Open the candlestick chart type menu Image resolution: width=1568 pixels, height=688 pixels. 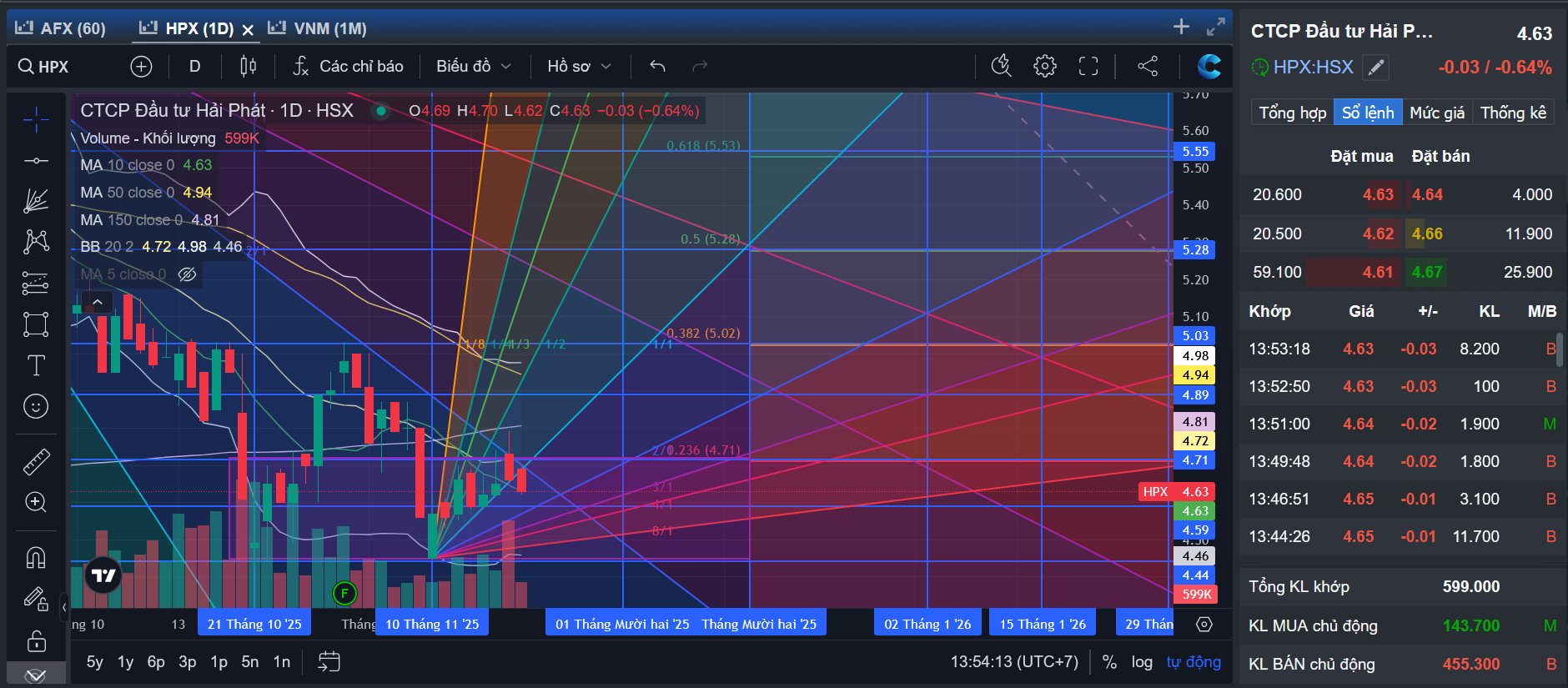tap(248, 66)
